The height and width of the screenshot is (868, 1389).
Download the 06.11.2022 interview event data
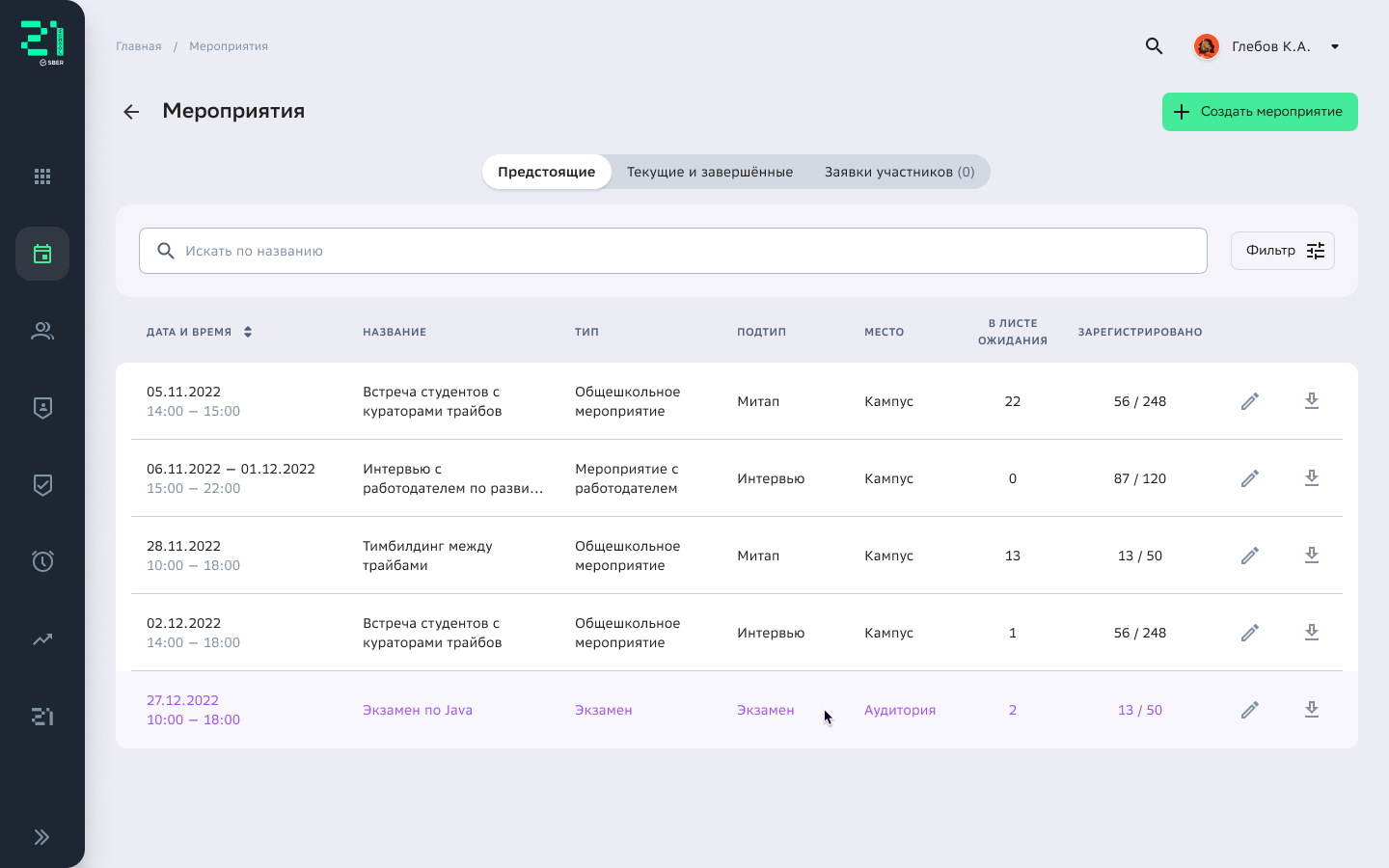1311,478
